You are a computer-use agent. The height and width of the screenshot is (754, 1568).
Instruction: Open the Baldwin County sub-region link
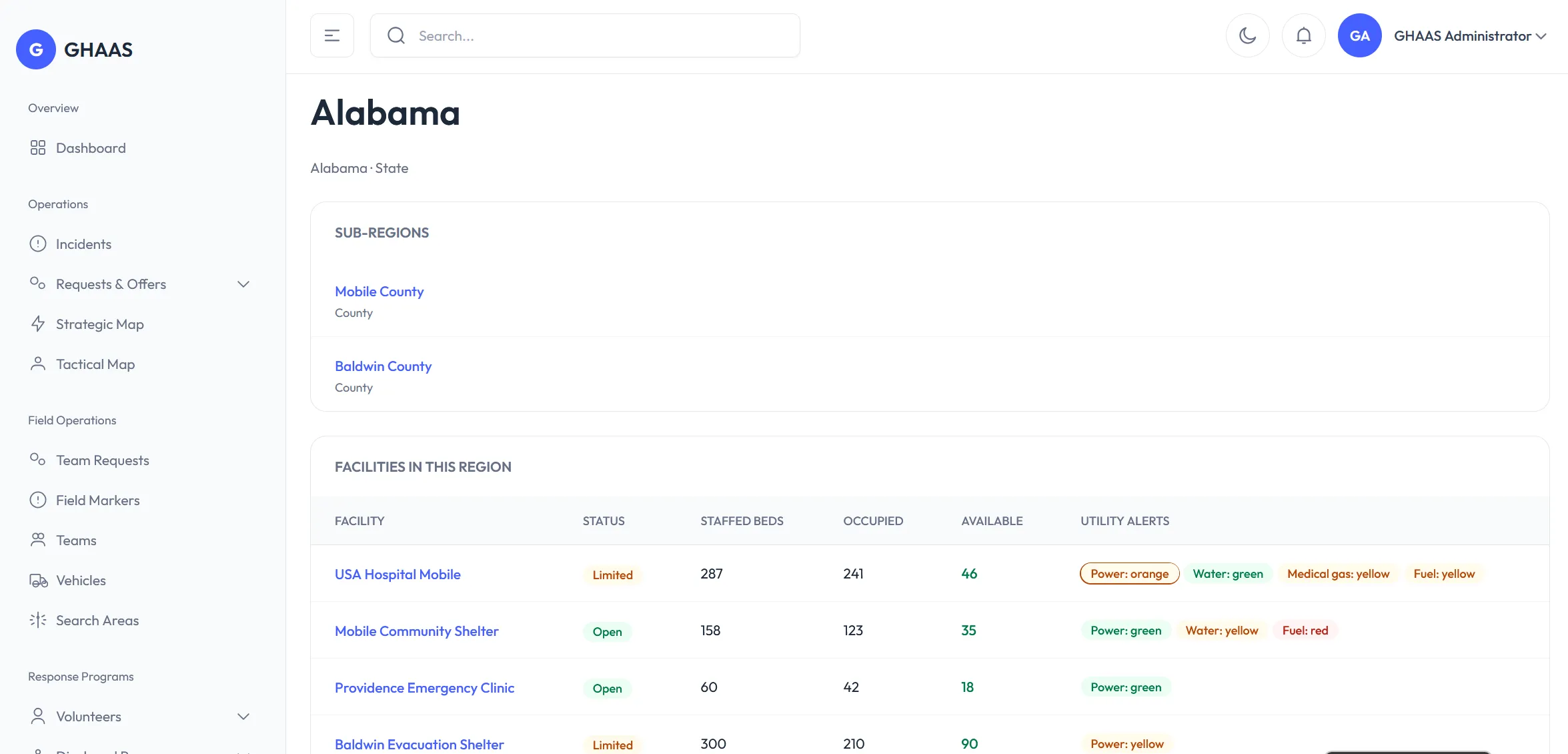(383, 366)
